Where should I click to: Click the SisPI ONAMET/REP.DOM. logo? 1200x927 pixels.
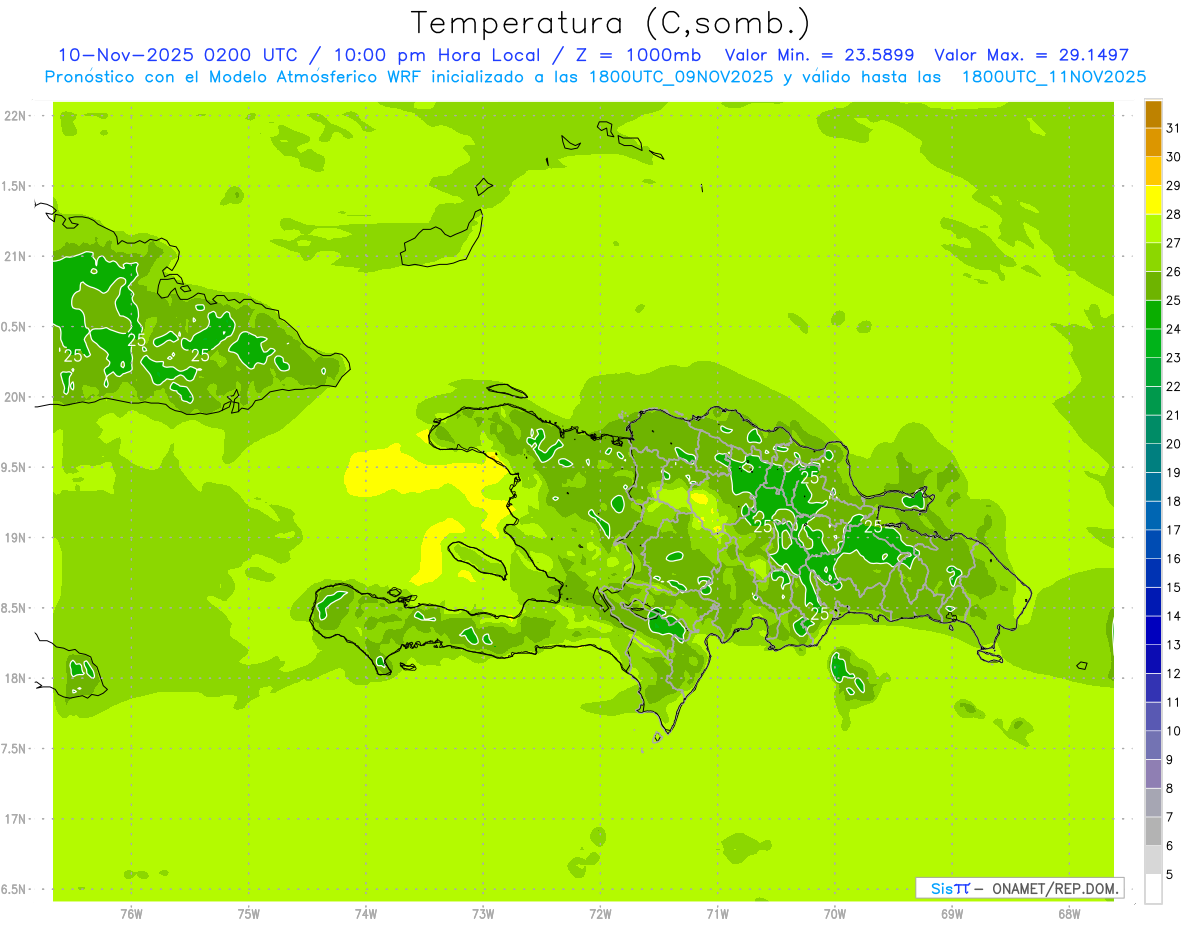coord(1020,888)
